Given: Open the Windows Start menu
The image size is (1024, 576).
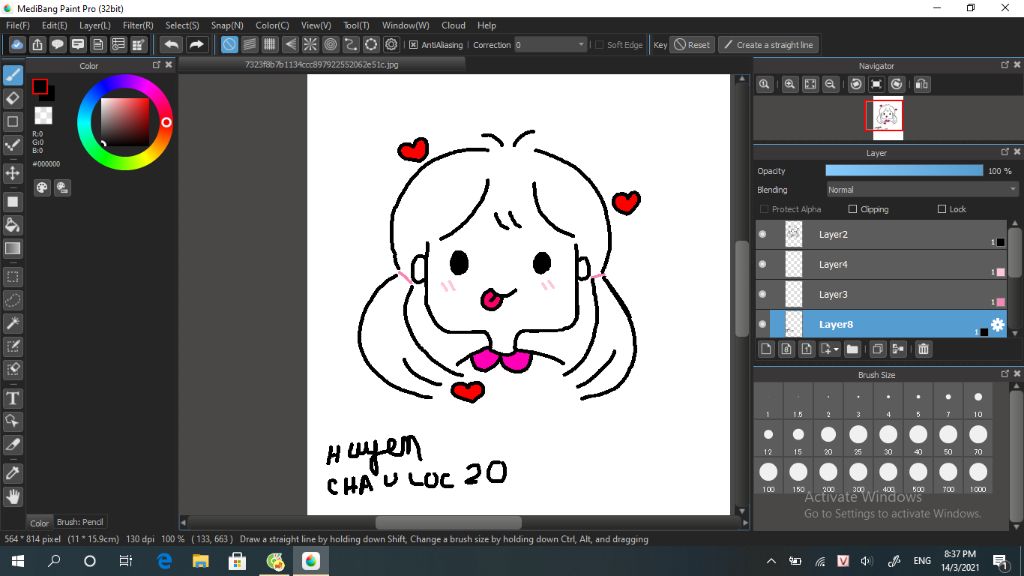Looking at the screenshot, I should [18, 561].
